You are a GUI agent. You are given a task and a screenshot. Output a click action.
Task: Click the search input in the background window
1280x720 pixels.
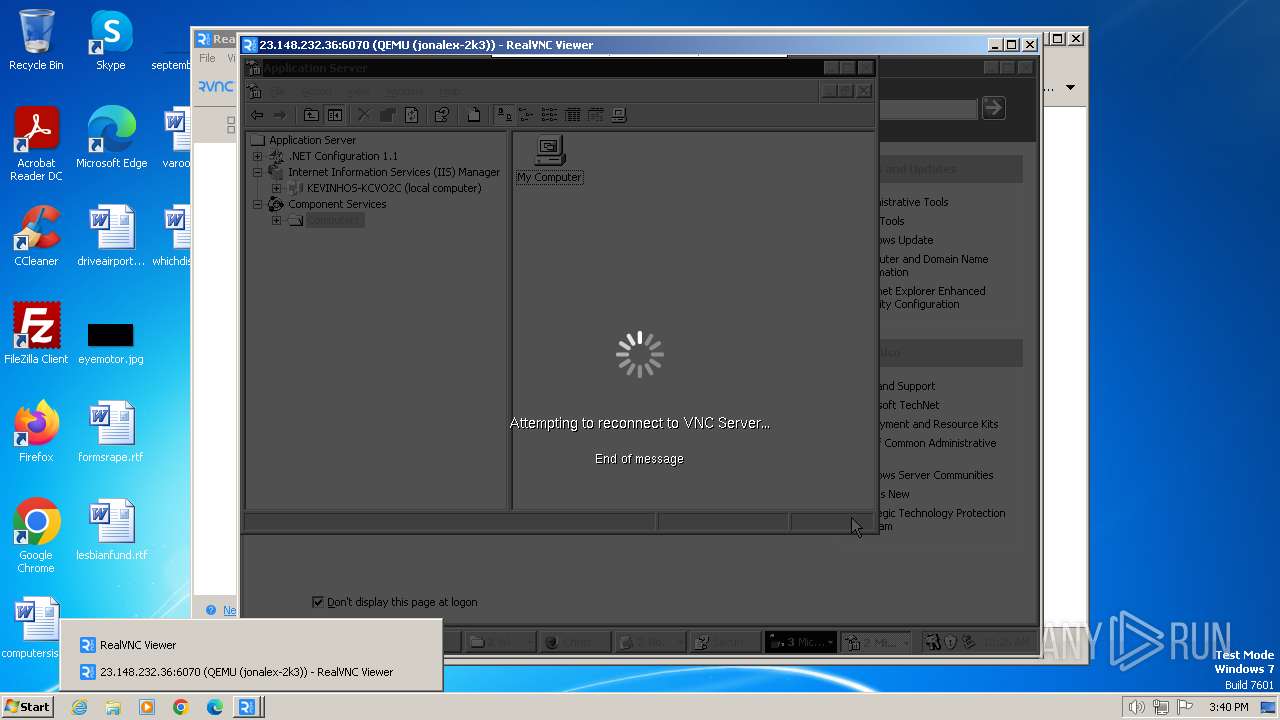(927, 108)
